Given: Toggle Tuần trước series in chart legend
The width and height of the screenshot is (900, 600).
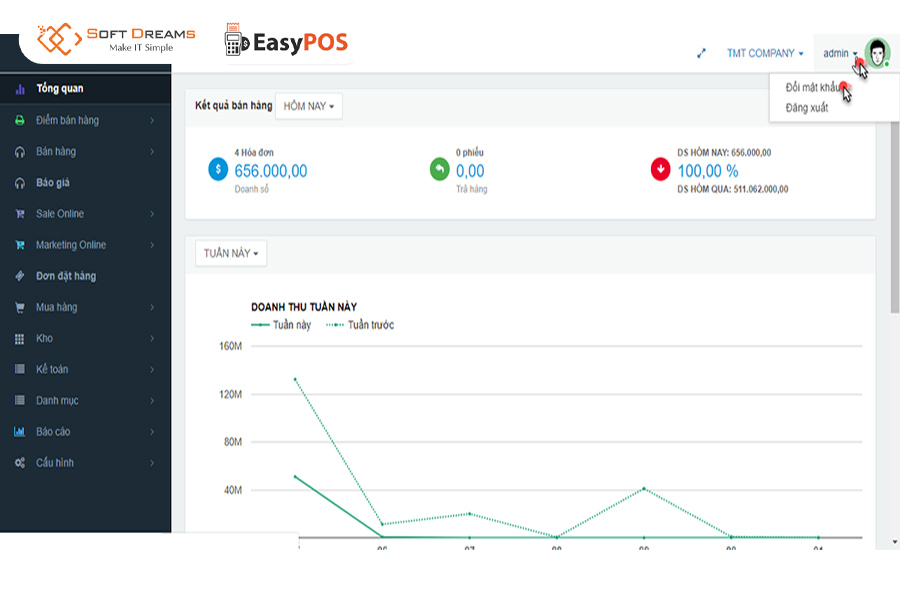Looking at the screenshot, I should (x=370, y=325).
